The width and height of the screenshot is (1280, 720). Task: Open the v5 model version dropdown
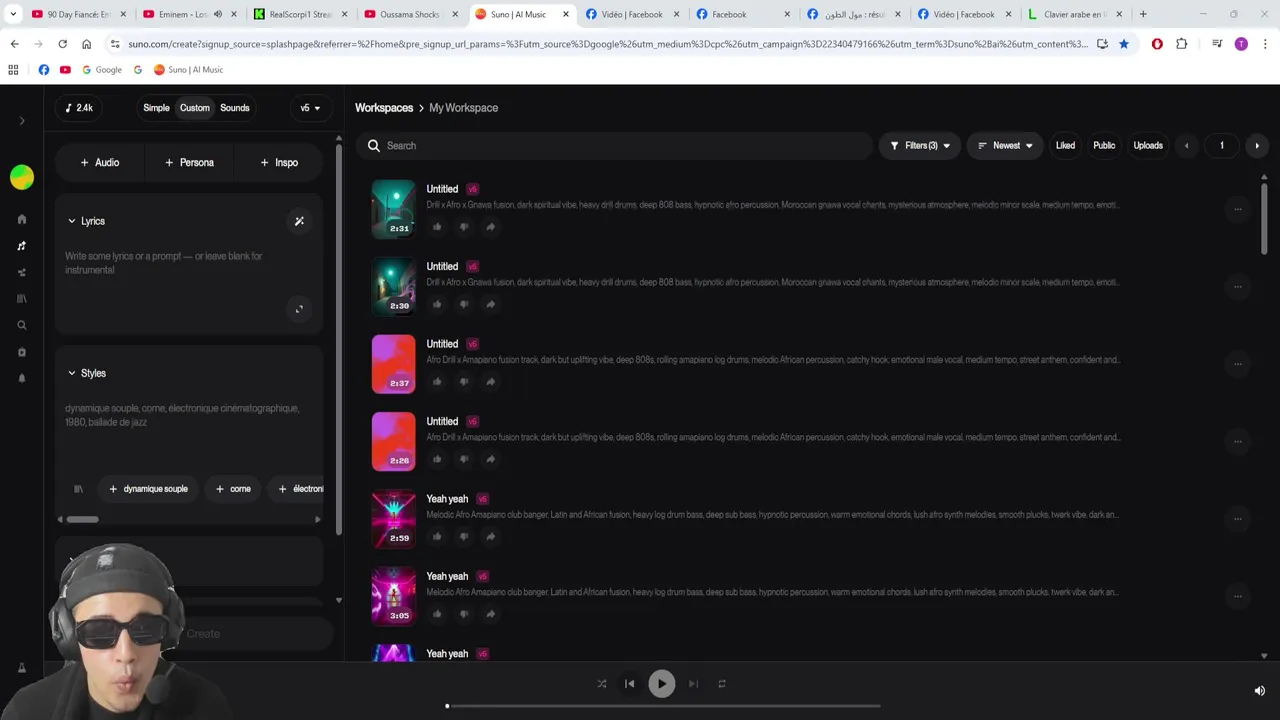[x=310, y=108]
